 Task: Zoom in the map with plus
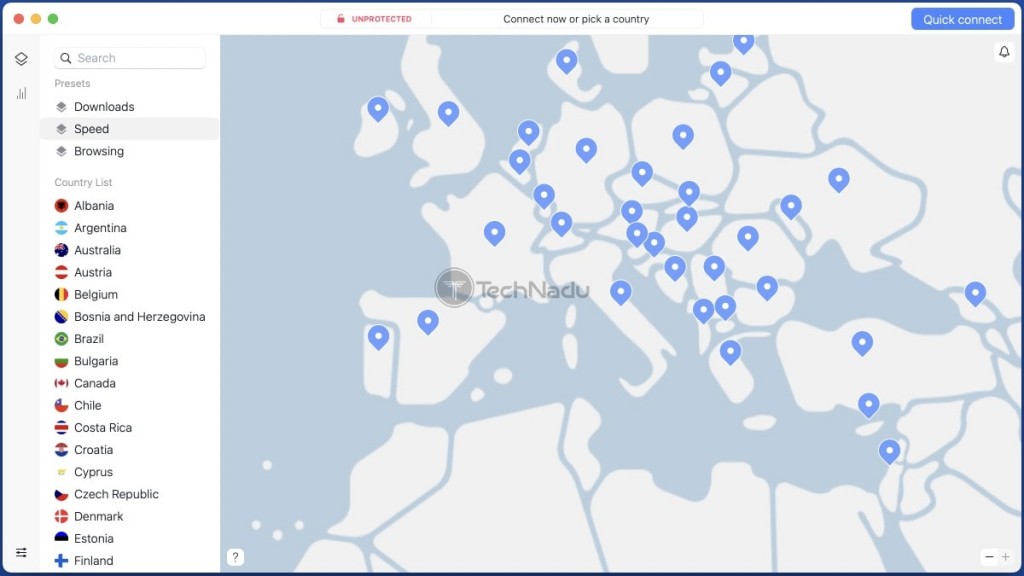pos(1006,556)
